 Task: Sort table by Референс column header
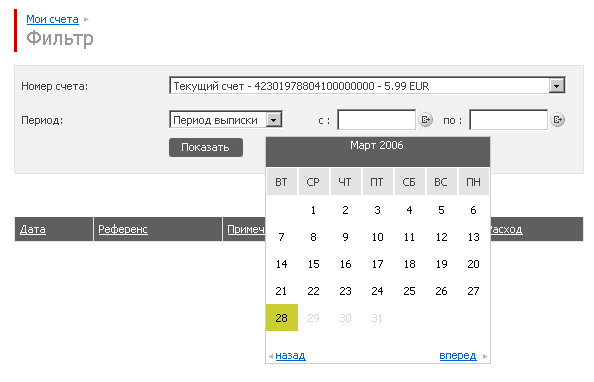123,229
